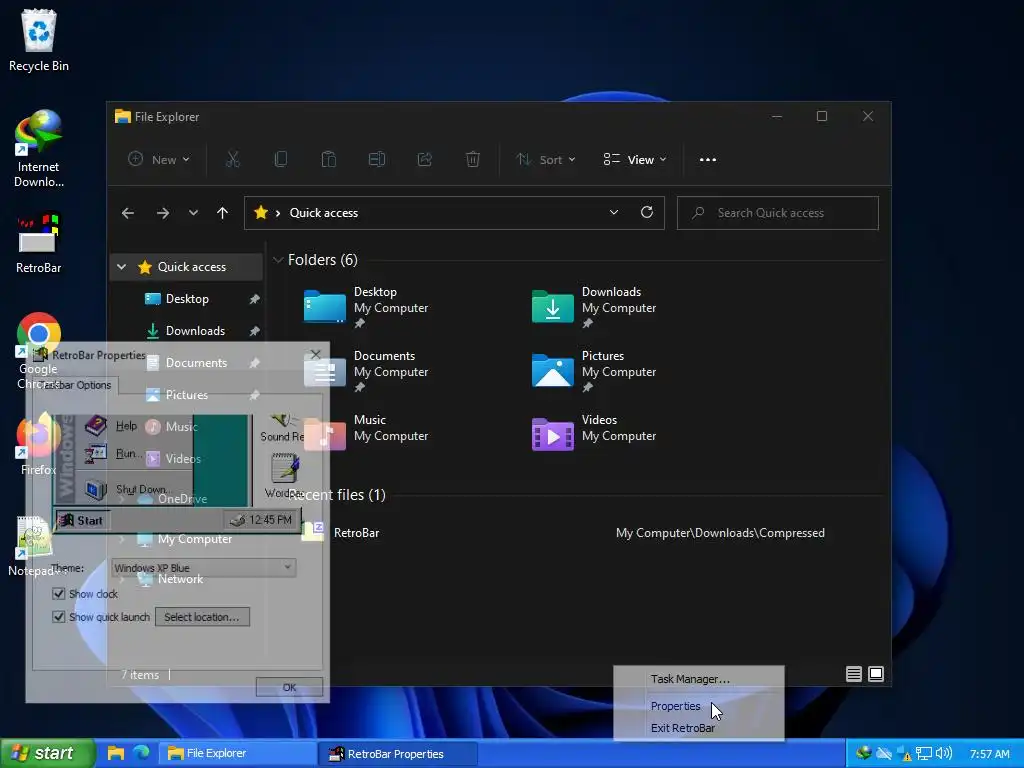Select the Internet Download Manager desktop icon
Image resolution: width=1024 pixels, height=768 pixels.
(39, 150)
